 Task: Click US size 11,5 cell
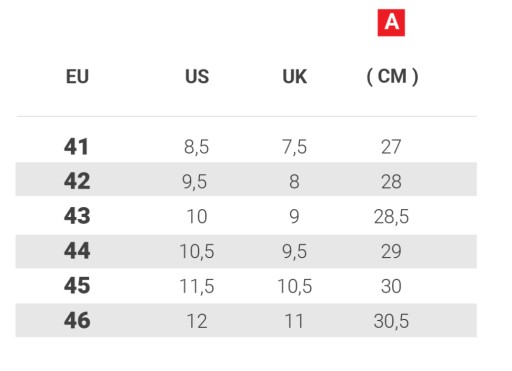[x=197, y=286]
